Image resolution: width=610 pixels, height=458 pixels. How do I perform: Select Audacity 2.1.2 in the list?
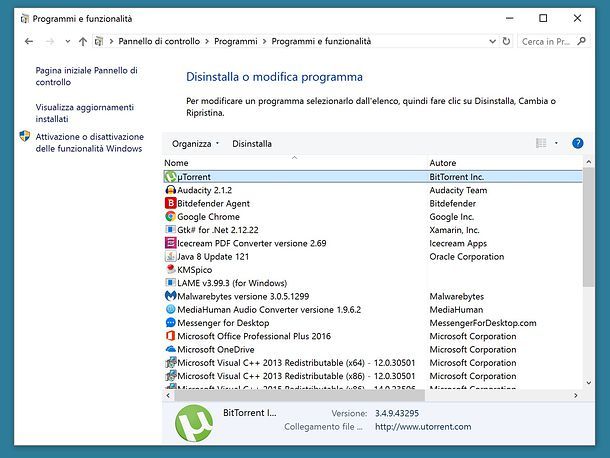[x=204, y=190]
